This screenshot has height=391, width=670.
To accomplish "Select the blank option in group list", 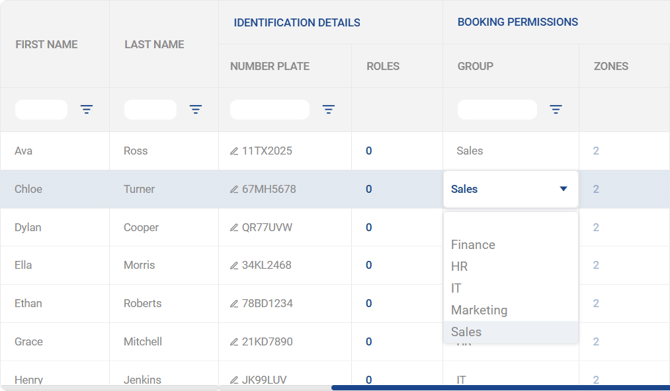I will point(511,223).
